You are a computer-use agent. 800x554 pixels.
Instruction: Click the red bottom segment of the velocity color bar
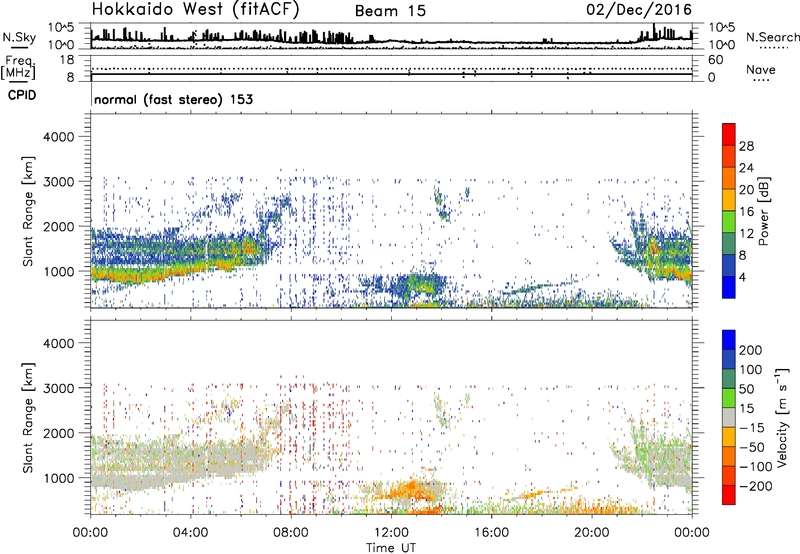point(729,495)
